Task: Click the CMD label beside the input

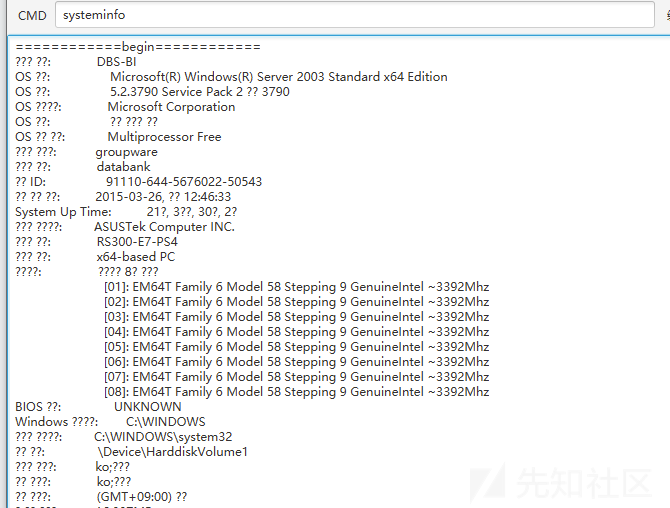Action: (32, 15)
